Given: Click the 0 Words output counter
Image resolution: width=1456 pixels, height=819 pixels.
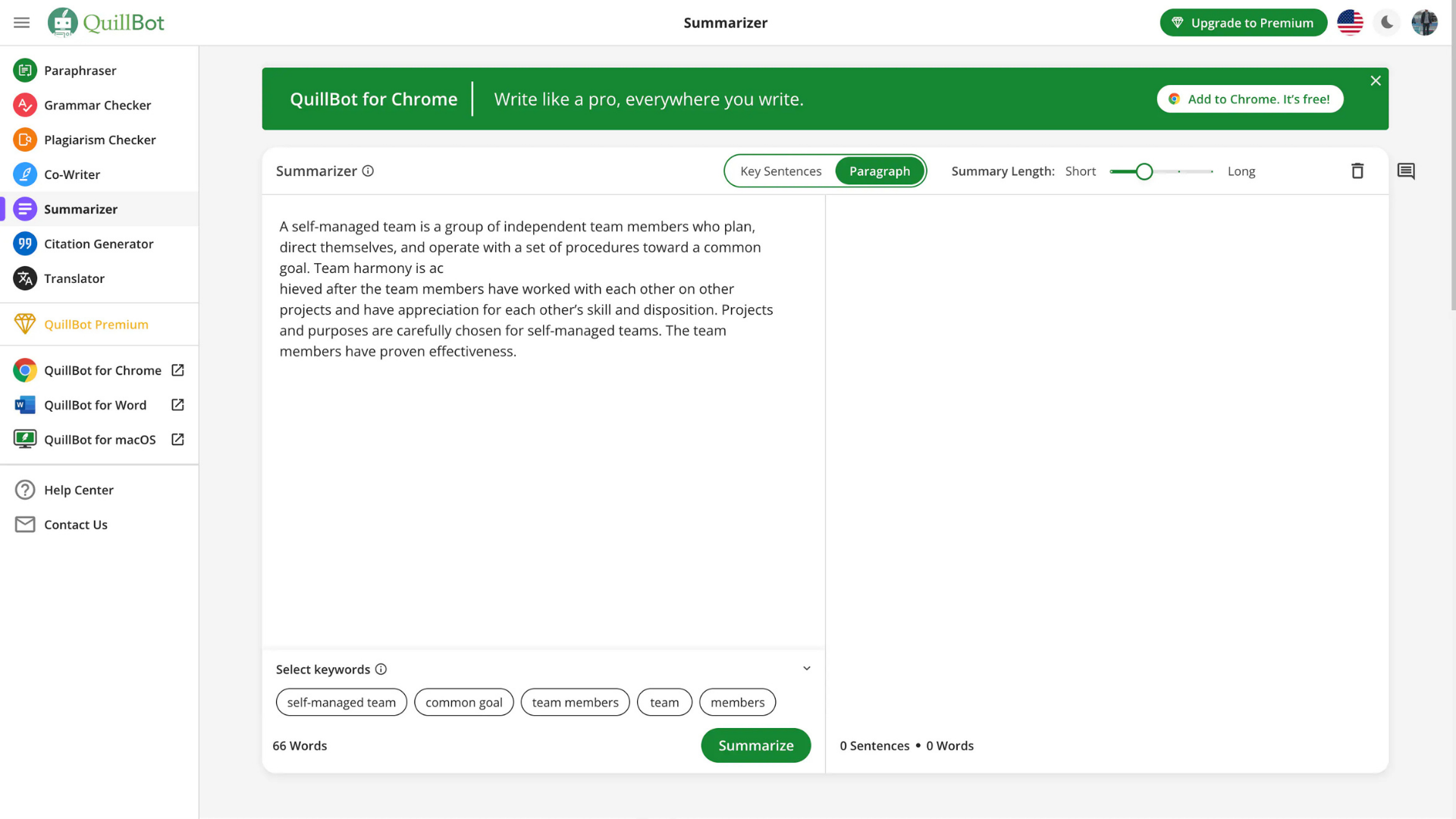Looking at the screenshot, I should tap(949, 745).
